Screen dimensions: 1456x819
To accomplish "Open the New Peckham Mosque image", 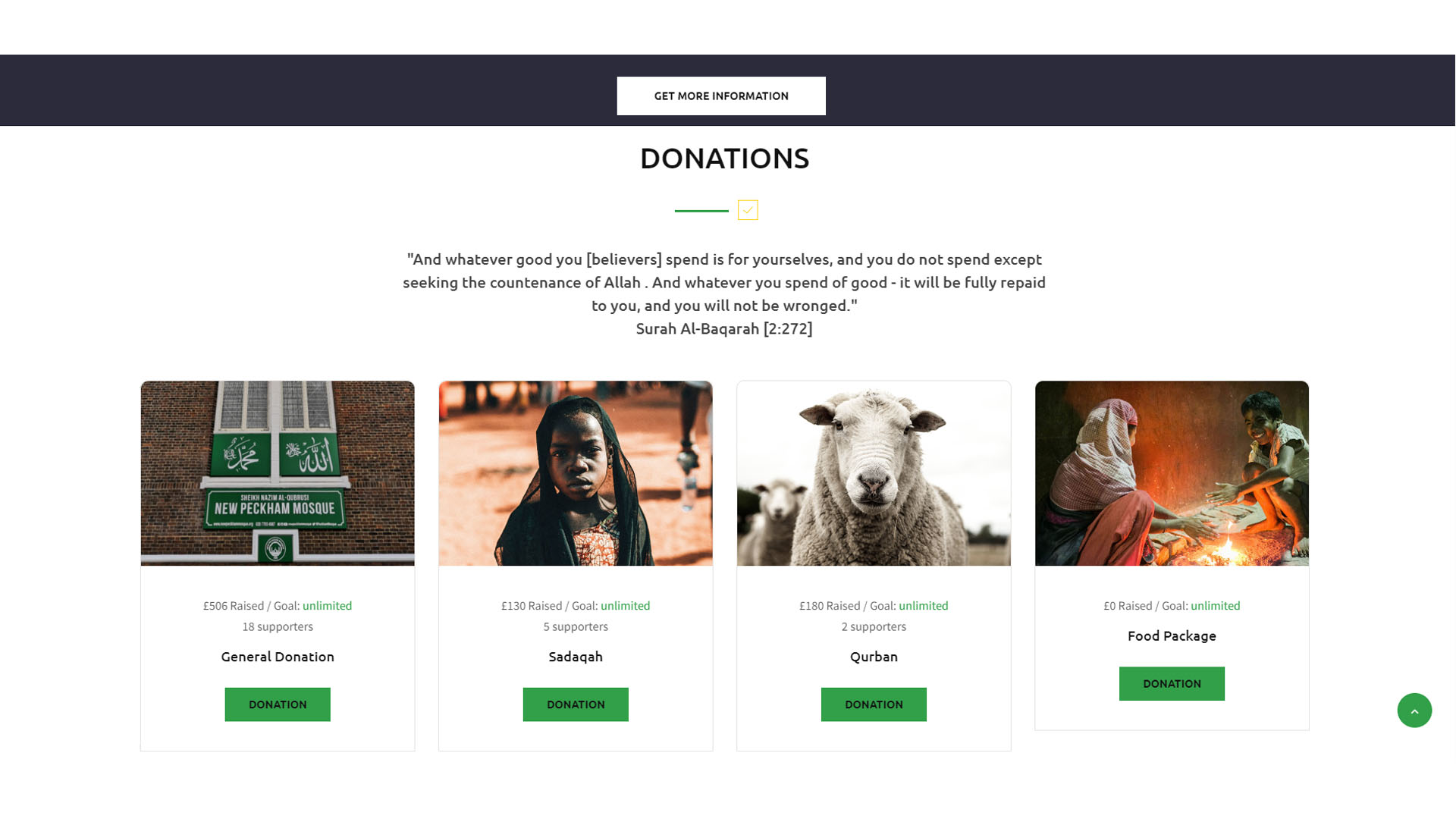I will click(278, 473).
